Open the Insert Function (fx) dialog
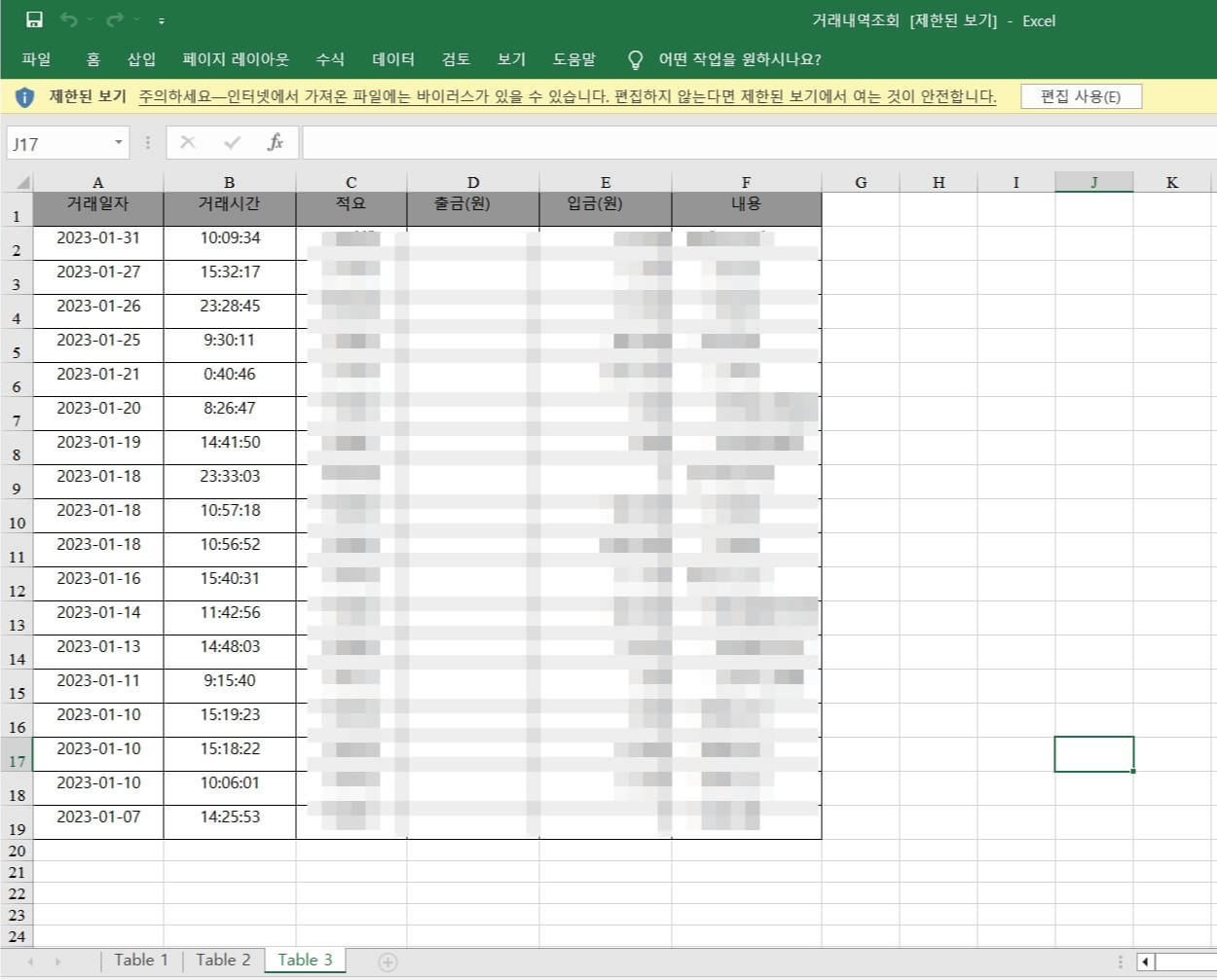 (276, 143)
